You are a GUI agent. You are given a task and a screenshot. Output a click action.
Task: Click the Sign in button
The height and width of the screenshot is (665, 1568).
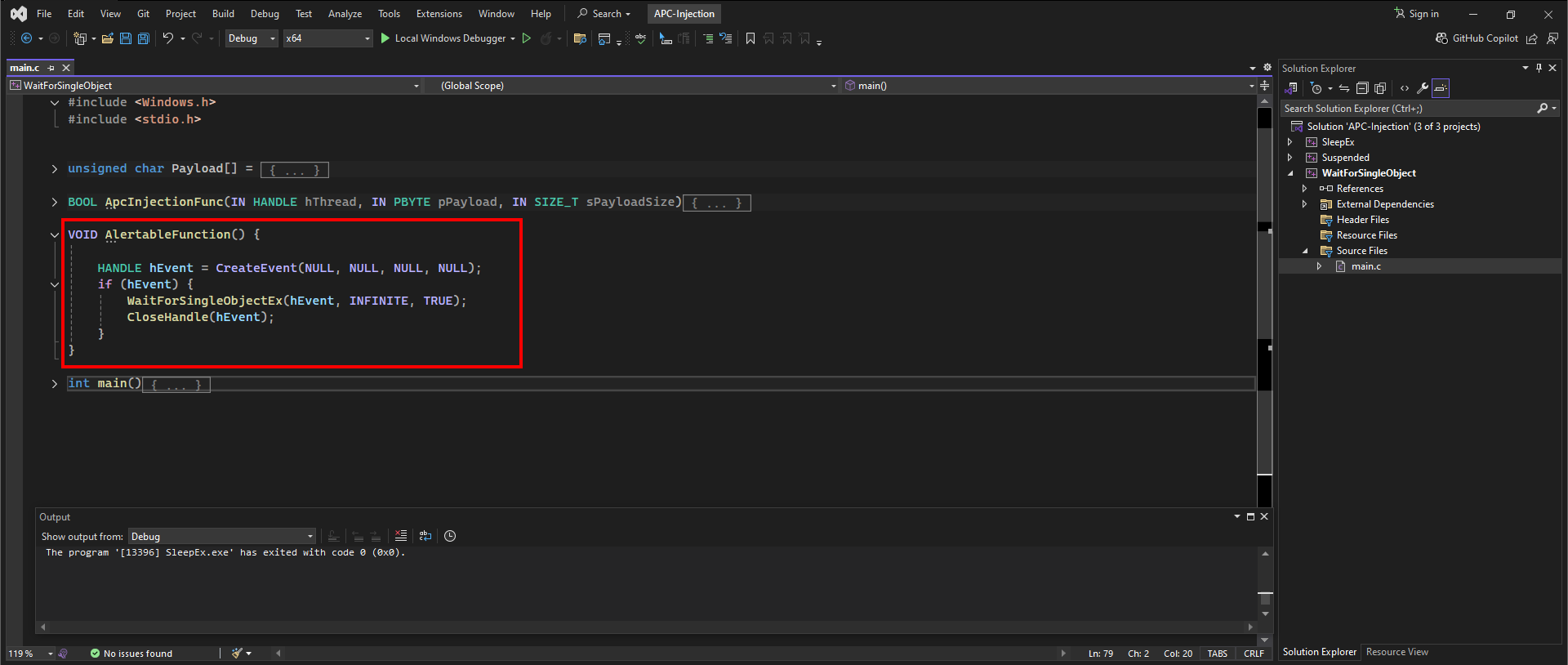1416,14
